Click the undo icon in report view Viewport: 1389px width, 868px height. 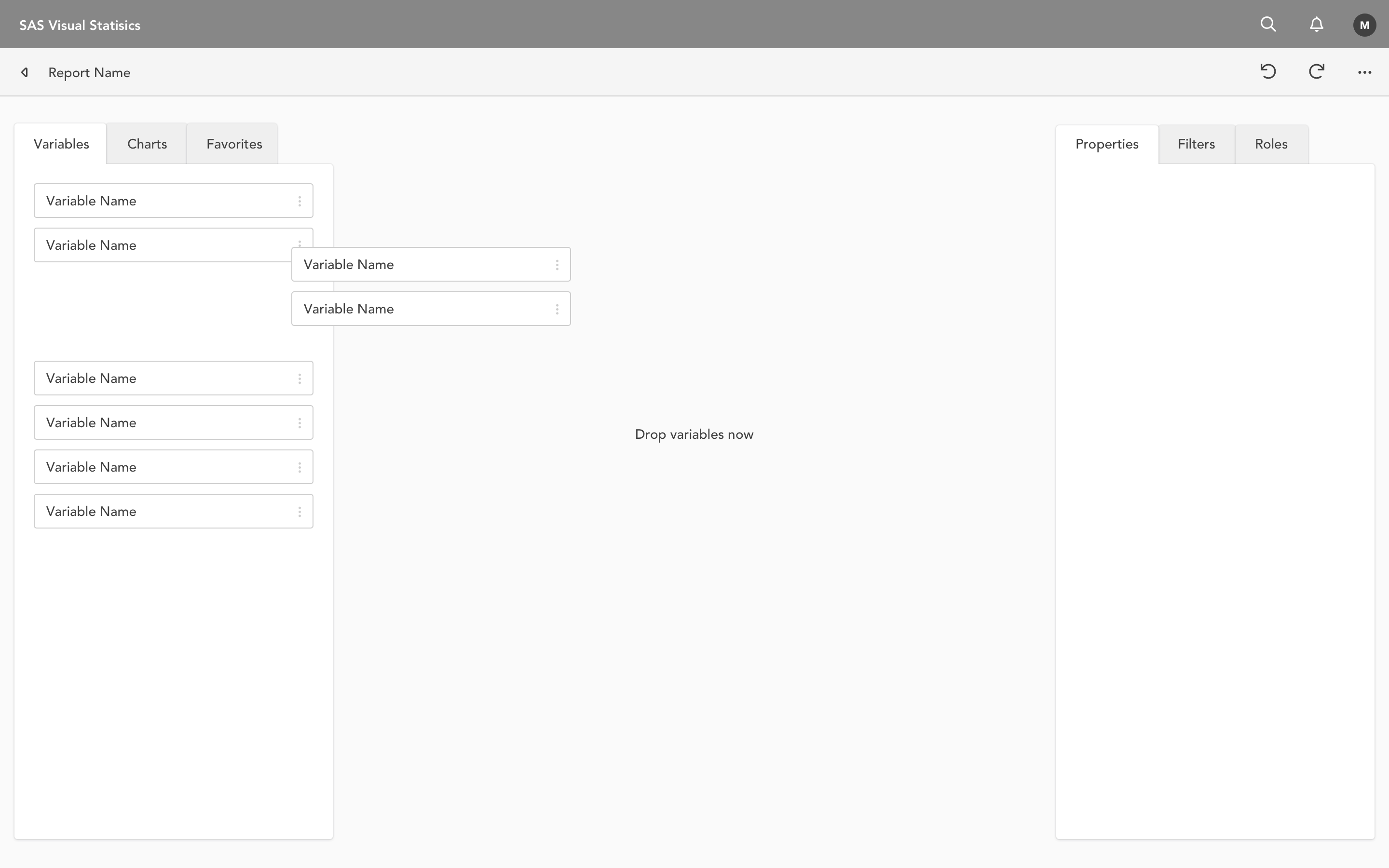[1268, 72]
